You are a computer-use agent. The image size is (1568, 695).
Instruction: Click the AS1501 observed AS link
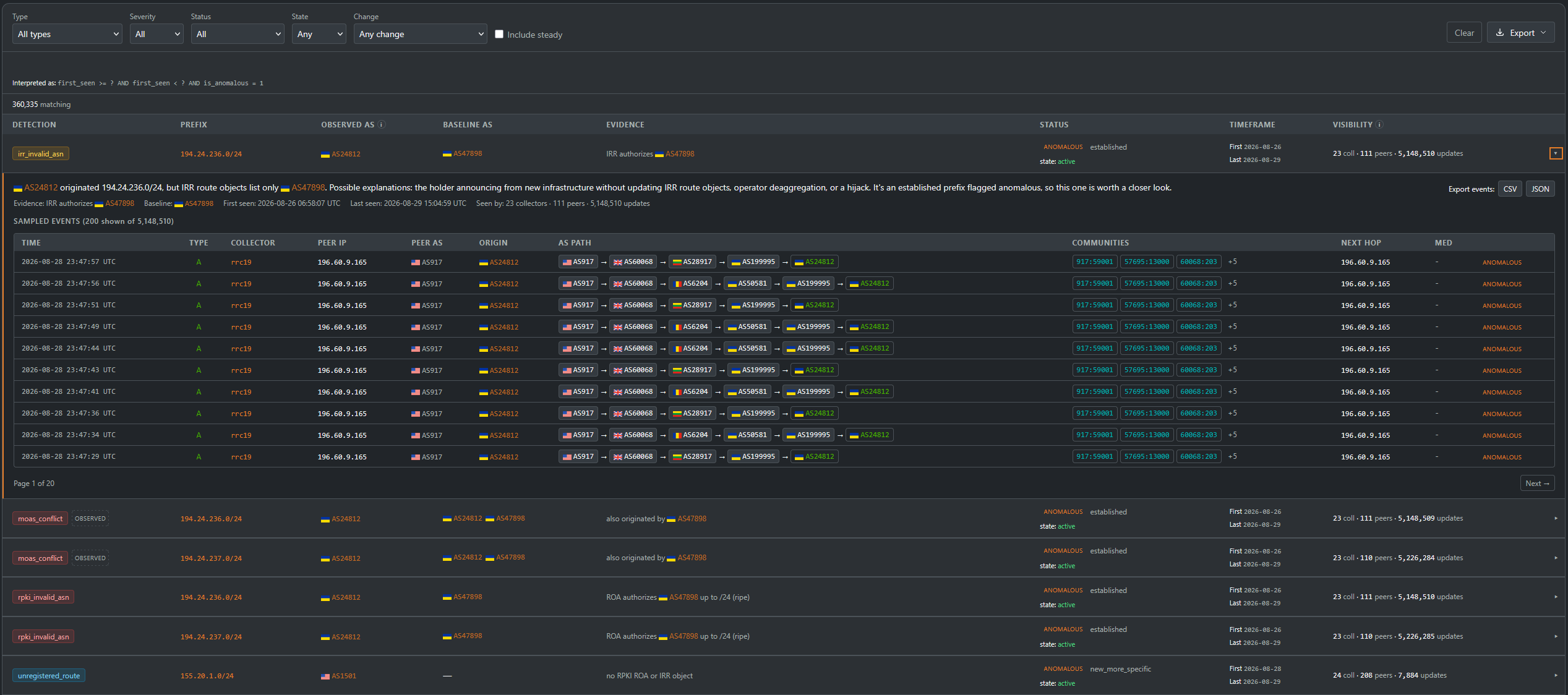(344, 676)
